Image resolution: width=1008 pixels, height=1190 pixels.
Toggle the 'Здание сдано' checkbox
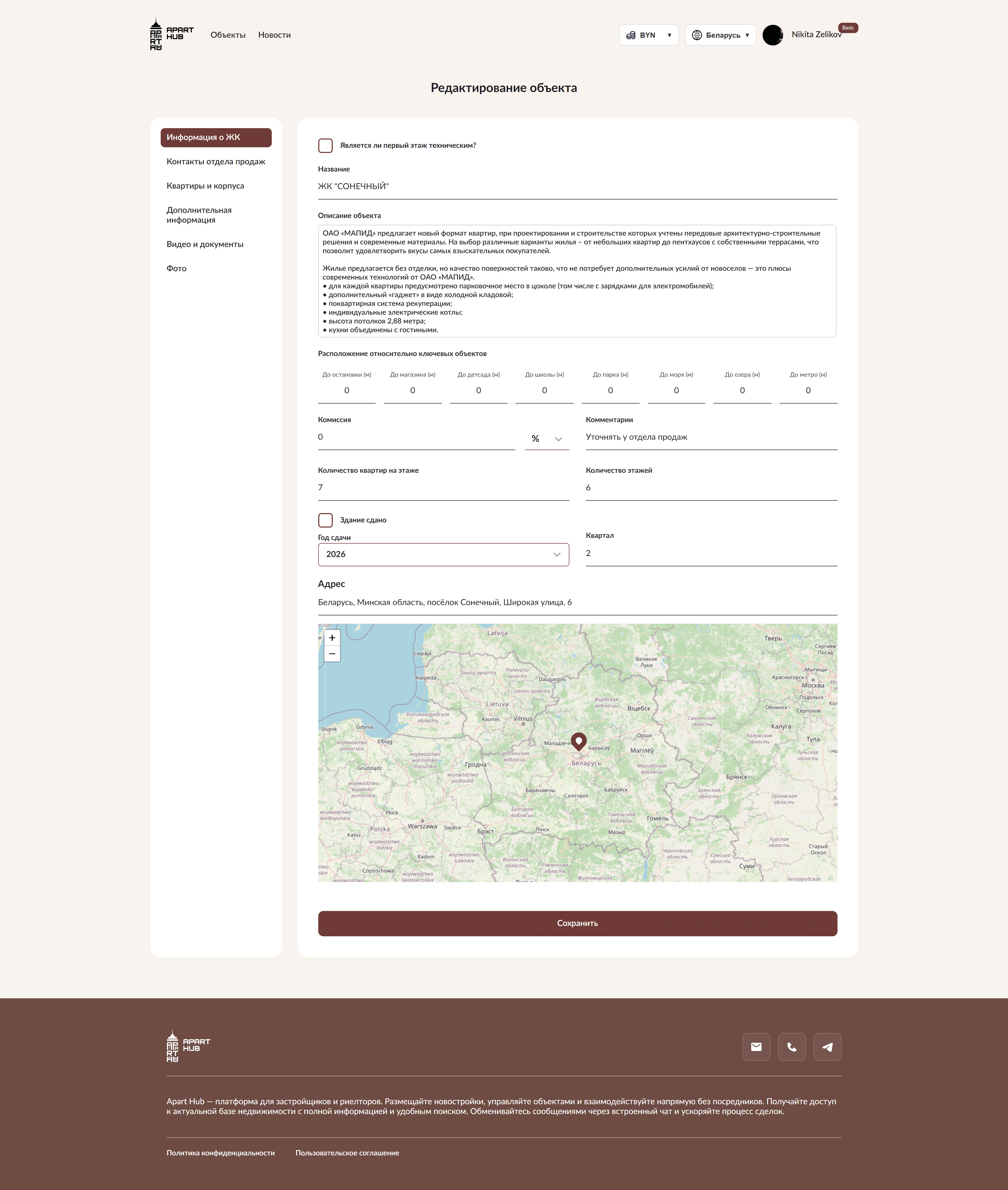click(325, 520)
